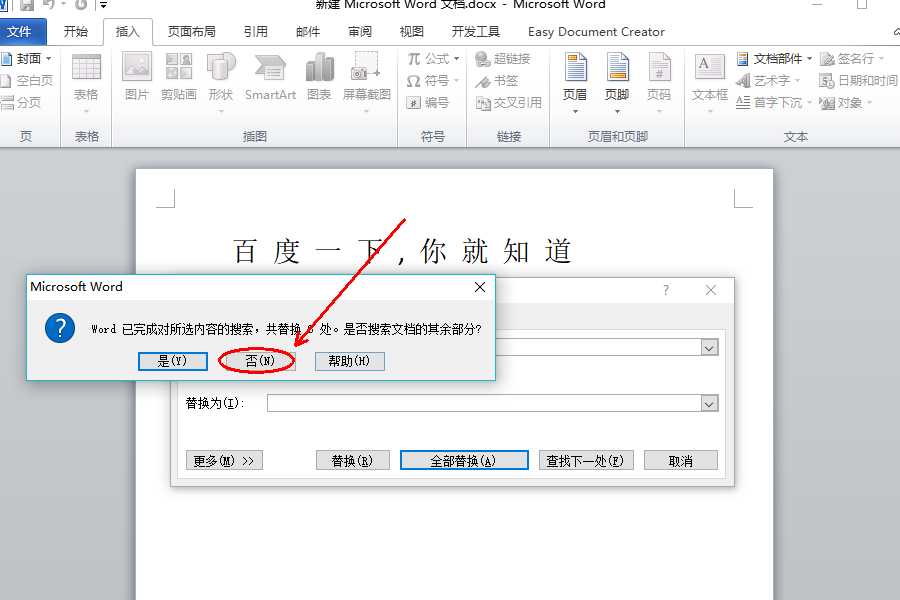900x600 pixels.
Task: Open the 页脚 footer menu
Action: 617,83
